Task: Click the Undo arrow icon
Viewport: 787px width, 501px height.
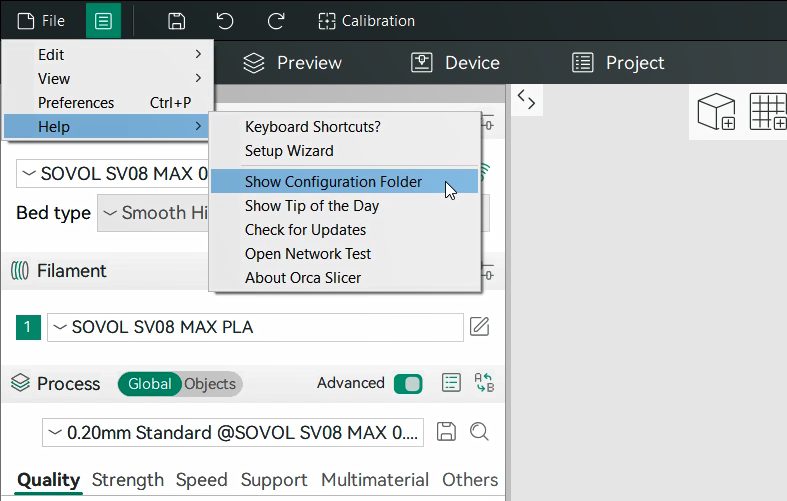Action: (225, 21)
